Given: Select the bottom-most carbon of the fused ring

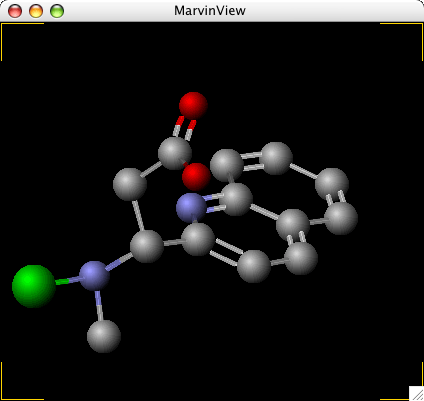Looking at the screenshot, I should tap(254, 267).
